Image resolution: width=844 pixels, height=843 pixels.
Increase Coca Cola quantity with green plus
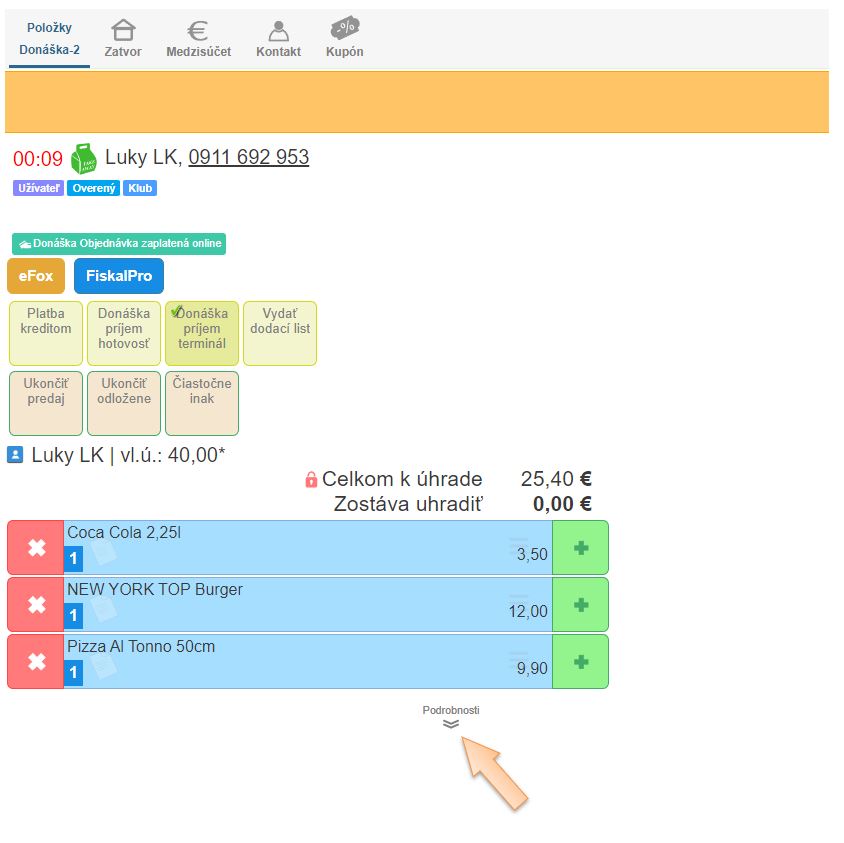(x=580, y=547)
